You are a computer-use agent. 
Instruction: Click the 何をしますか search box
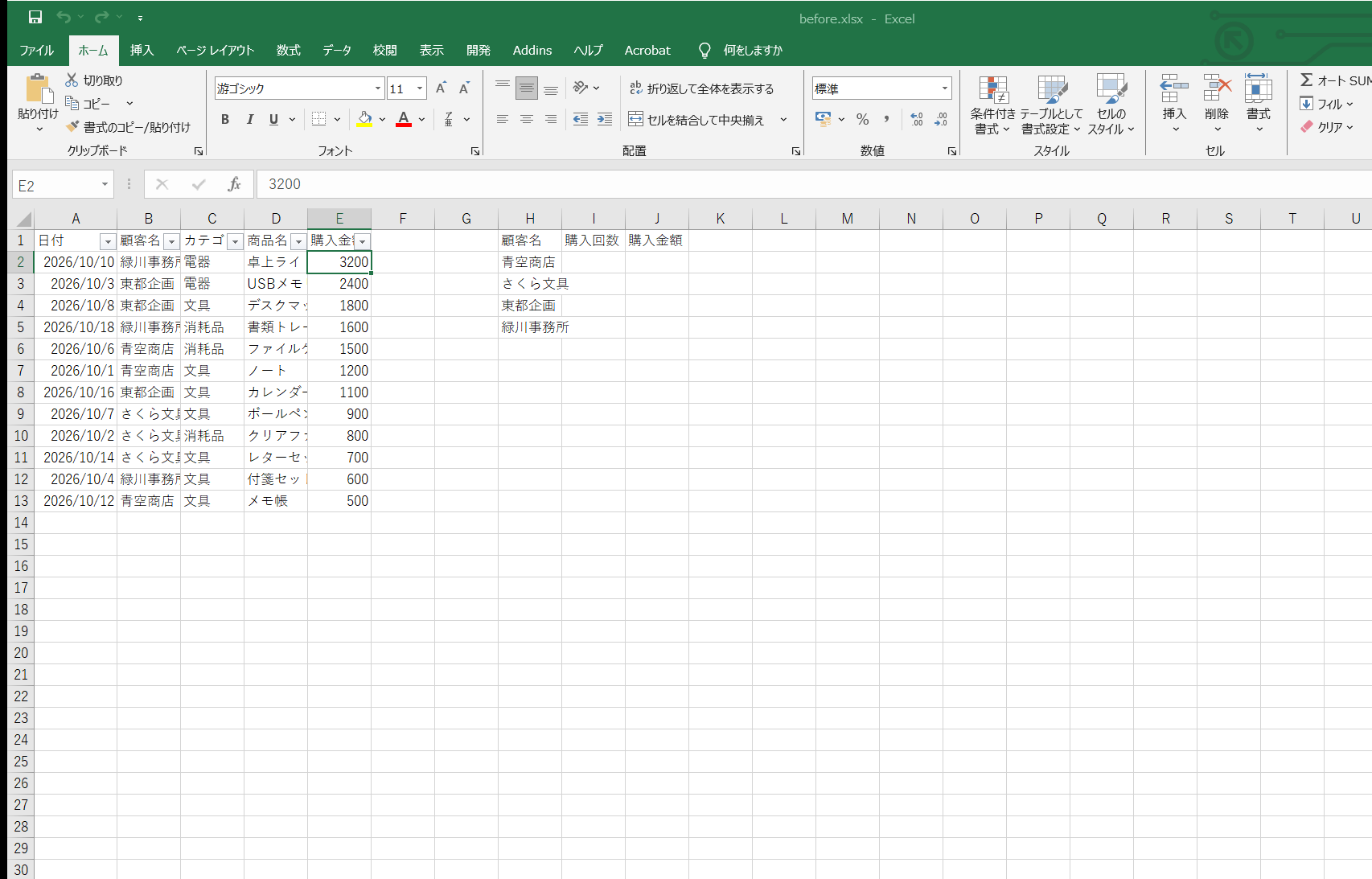[x=753, y=50]
